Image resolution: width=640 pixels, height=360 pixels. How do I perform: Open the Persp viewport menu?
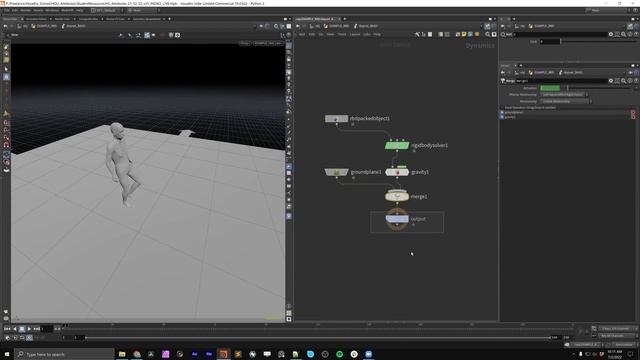tap(244, 43)
